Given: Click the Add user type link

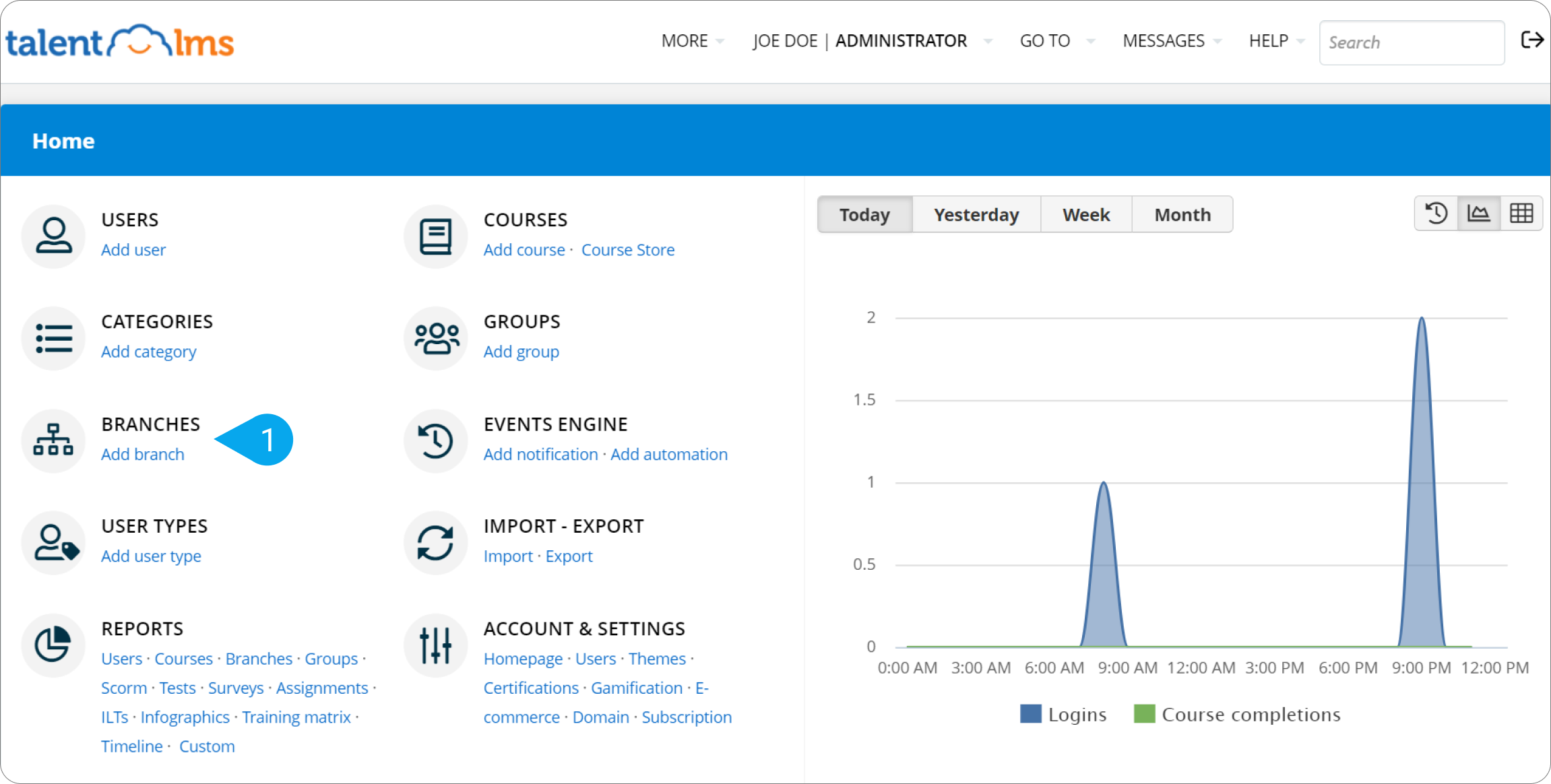Looking at the screenshot, I should coord(152,556).
